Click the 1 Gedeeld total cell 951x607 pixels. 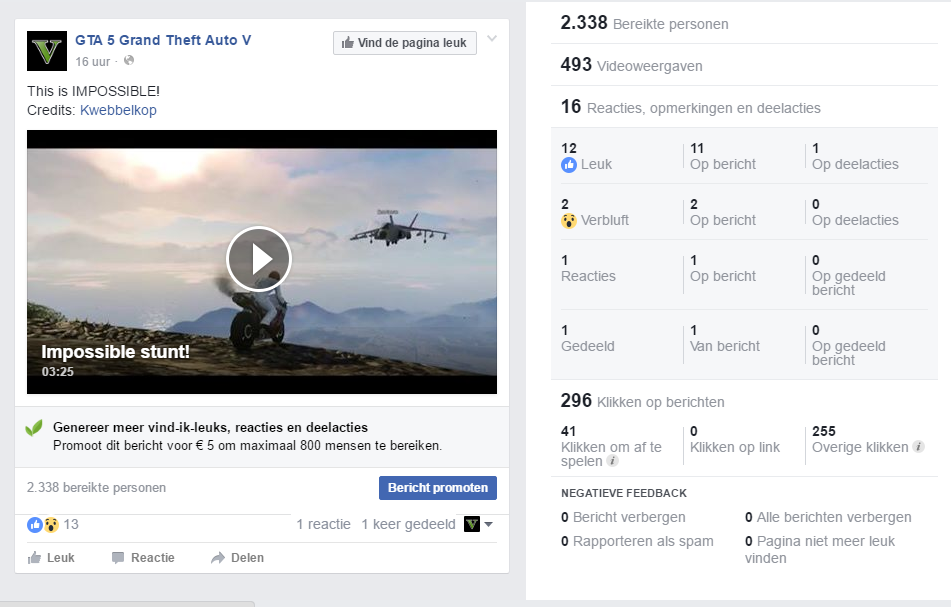point(588,338)
